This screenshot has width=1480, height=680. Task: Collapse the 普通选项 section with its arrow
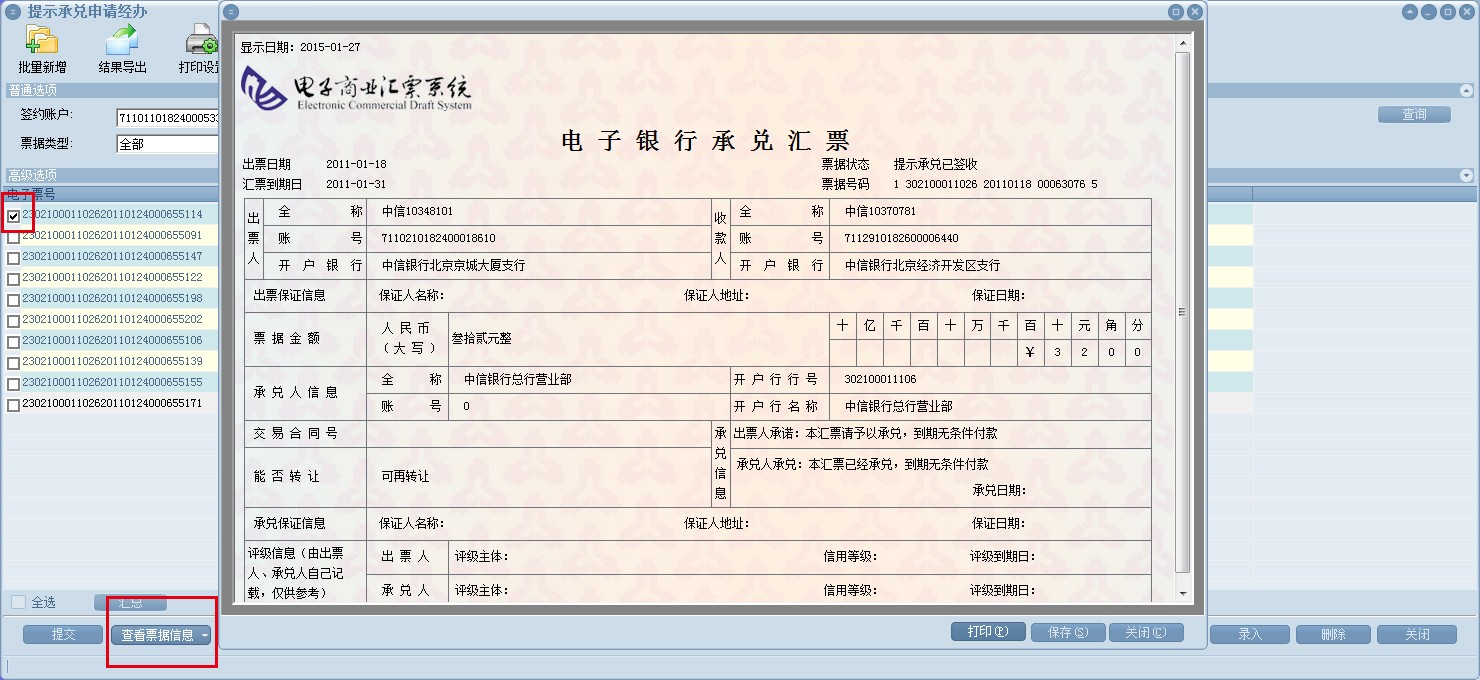click(x=1467, y=90)
